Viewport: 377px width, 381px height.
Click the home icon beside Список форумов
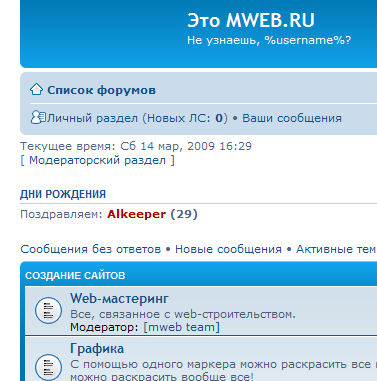(x=36, y=89)
